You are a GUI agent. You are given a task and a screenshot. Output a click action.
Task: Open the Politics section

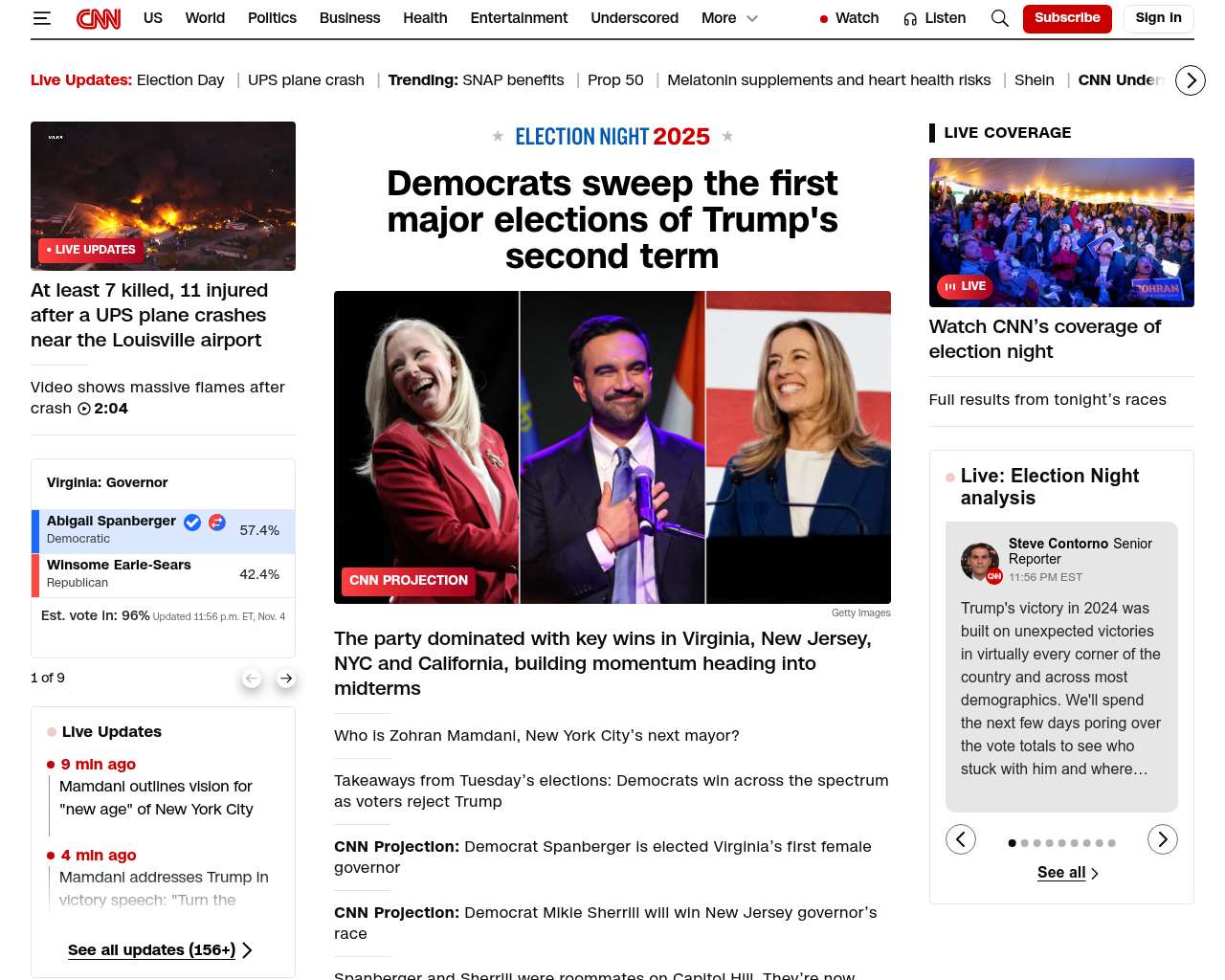(272, 18)
